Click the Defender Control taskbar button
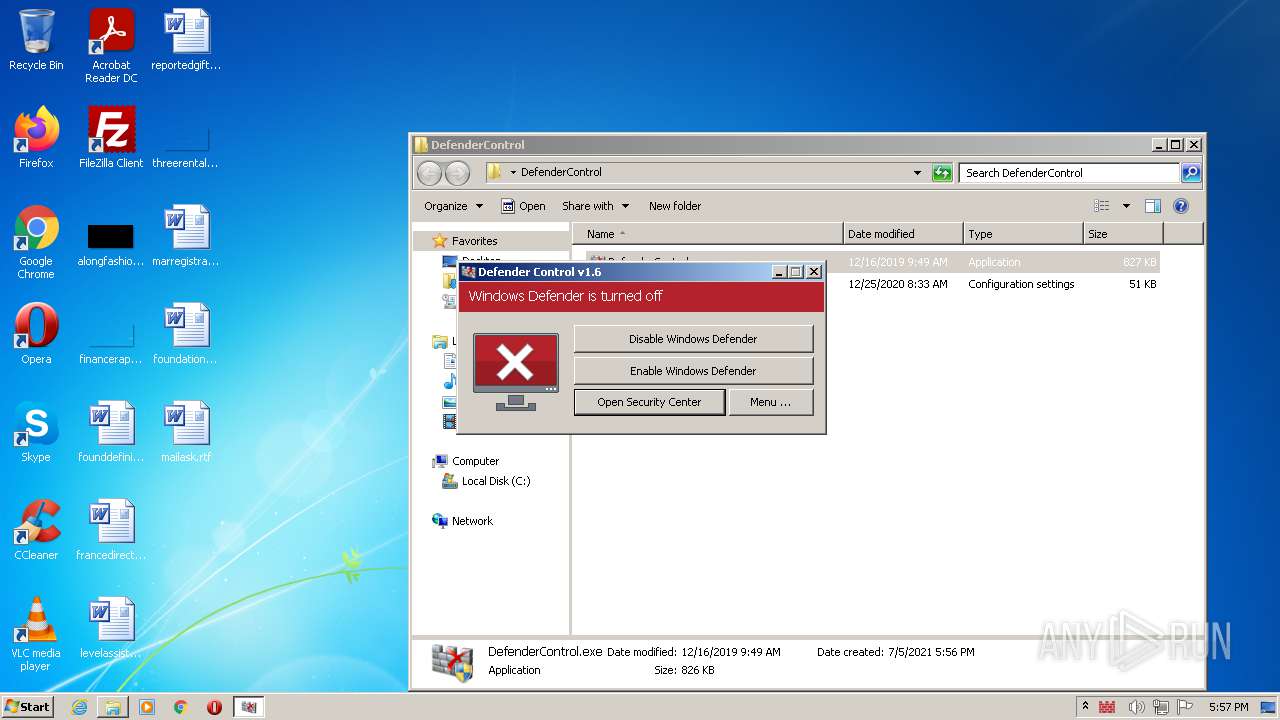Image resolution: width=1280 pixels, height=720 pixels. click(x=249, y=707)
